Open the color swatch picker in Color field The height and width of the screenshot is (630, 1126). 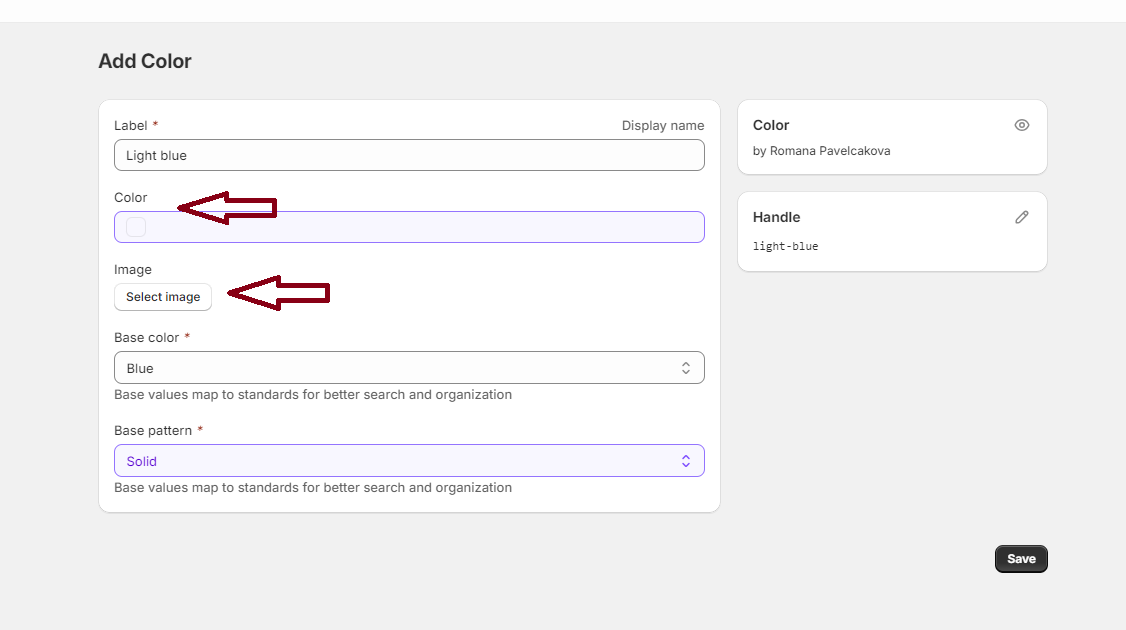(x=136, y=227)
